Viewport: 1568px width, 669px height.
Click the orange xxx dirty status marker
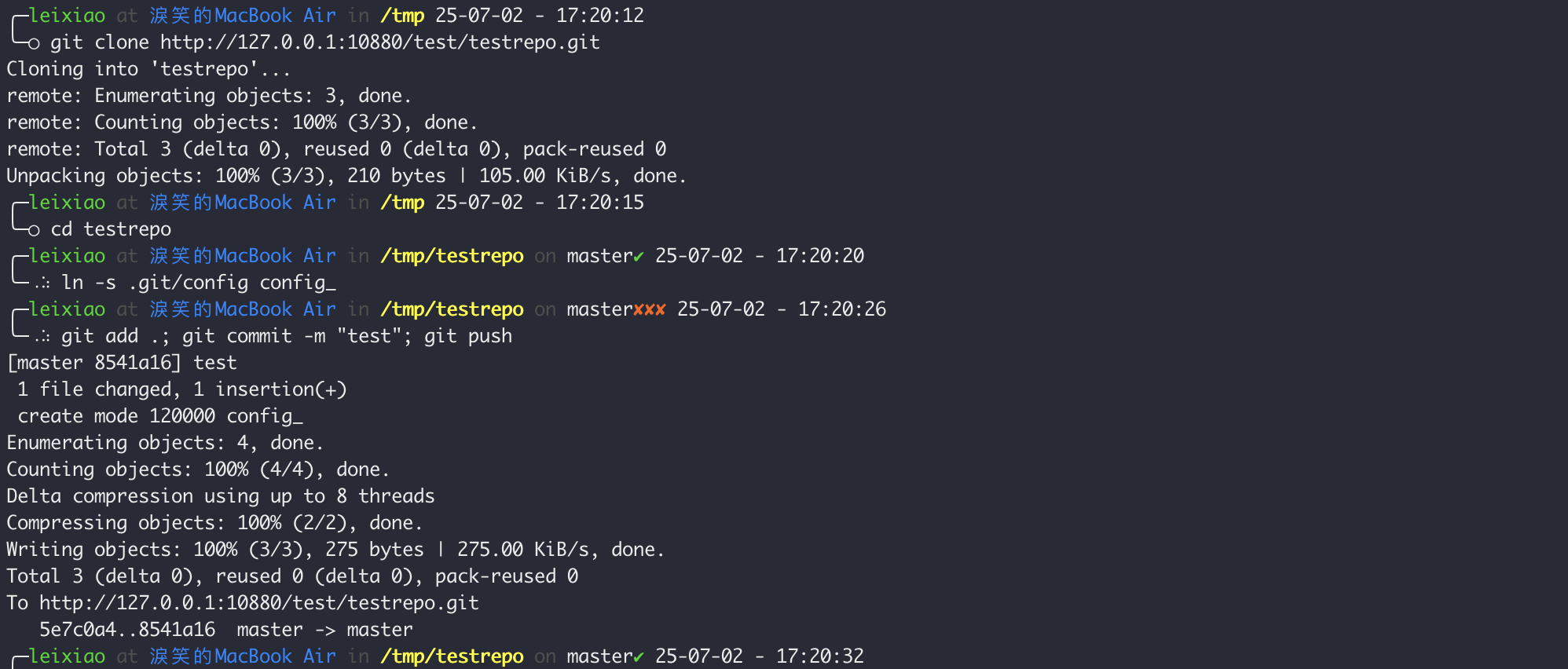(650, 310)
